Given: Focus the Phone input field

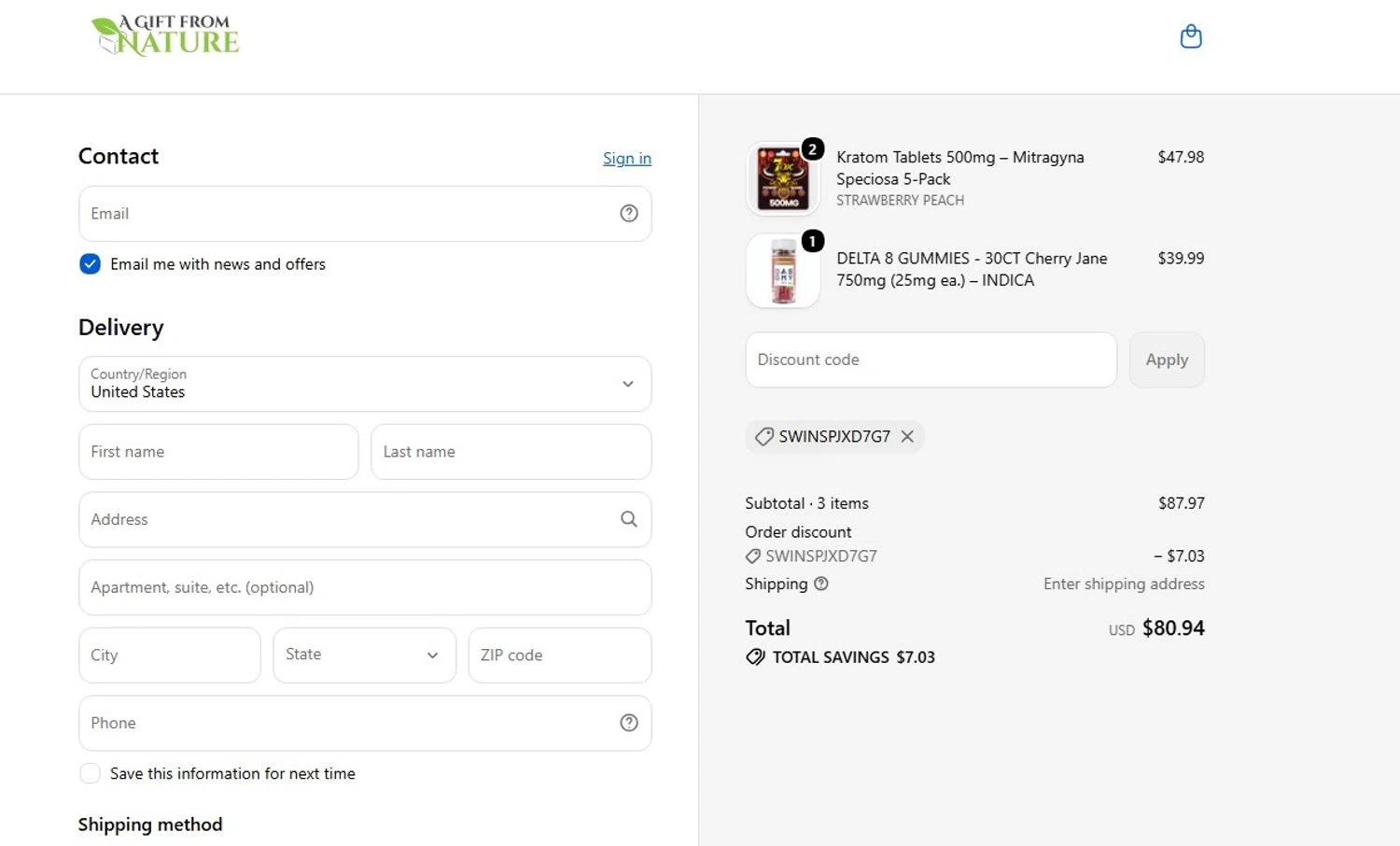Looking at the screenshot, I should [365, 723].
